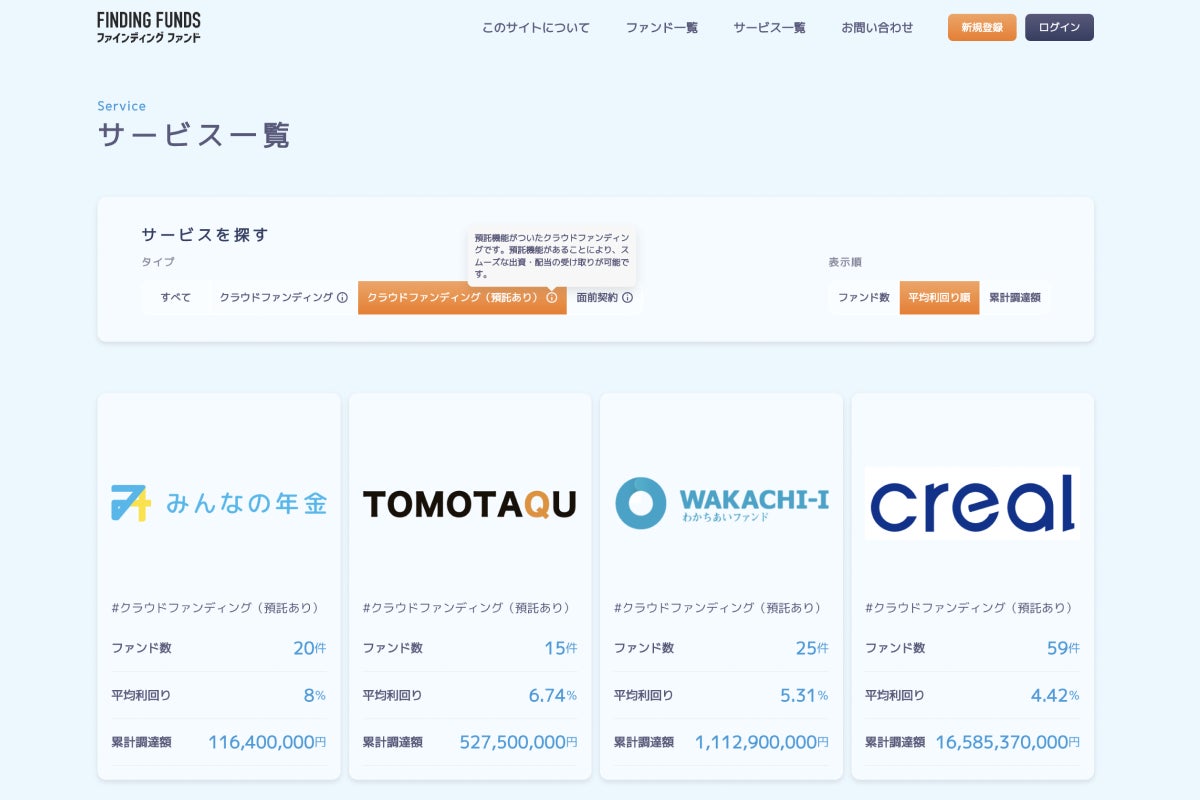Click みんなの年金 fund count 20件
Image resolution: width=1200 pixels, height=800 pixels.
310,648
